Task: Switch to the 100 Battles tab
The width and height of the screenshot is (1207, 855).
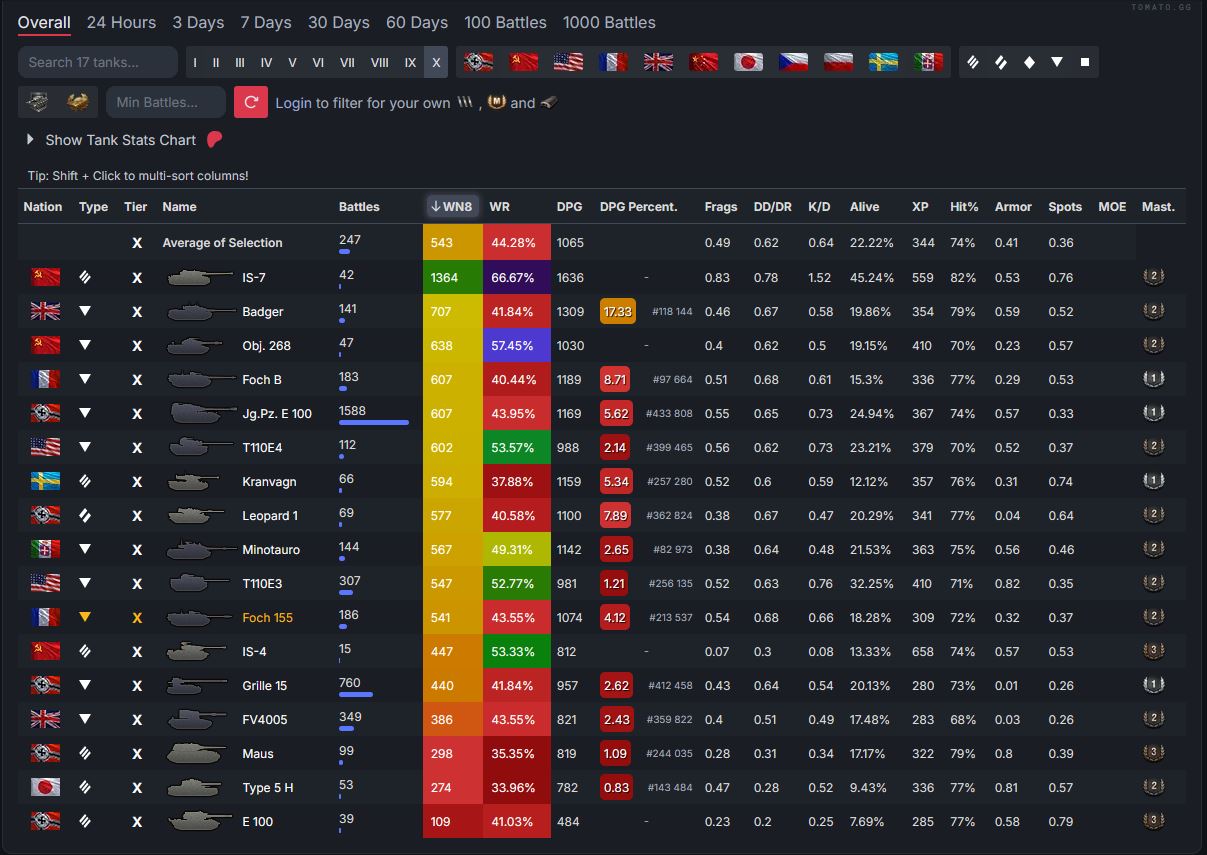Action: 505,22
